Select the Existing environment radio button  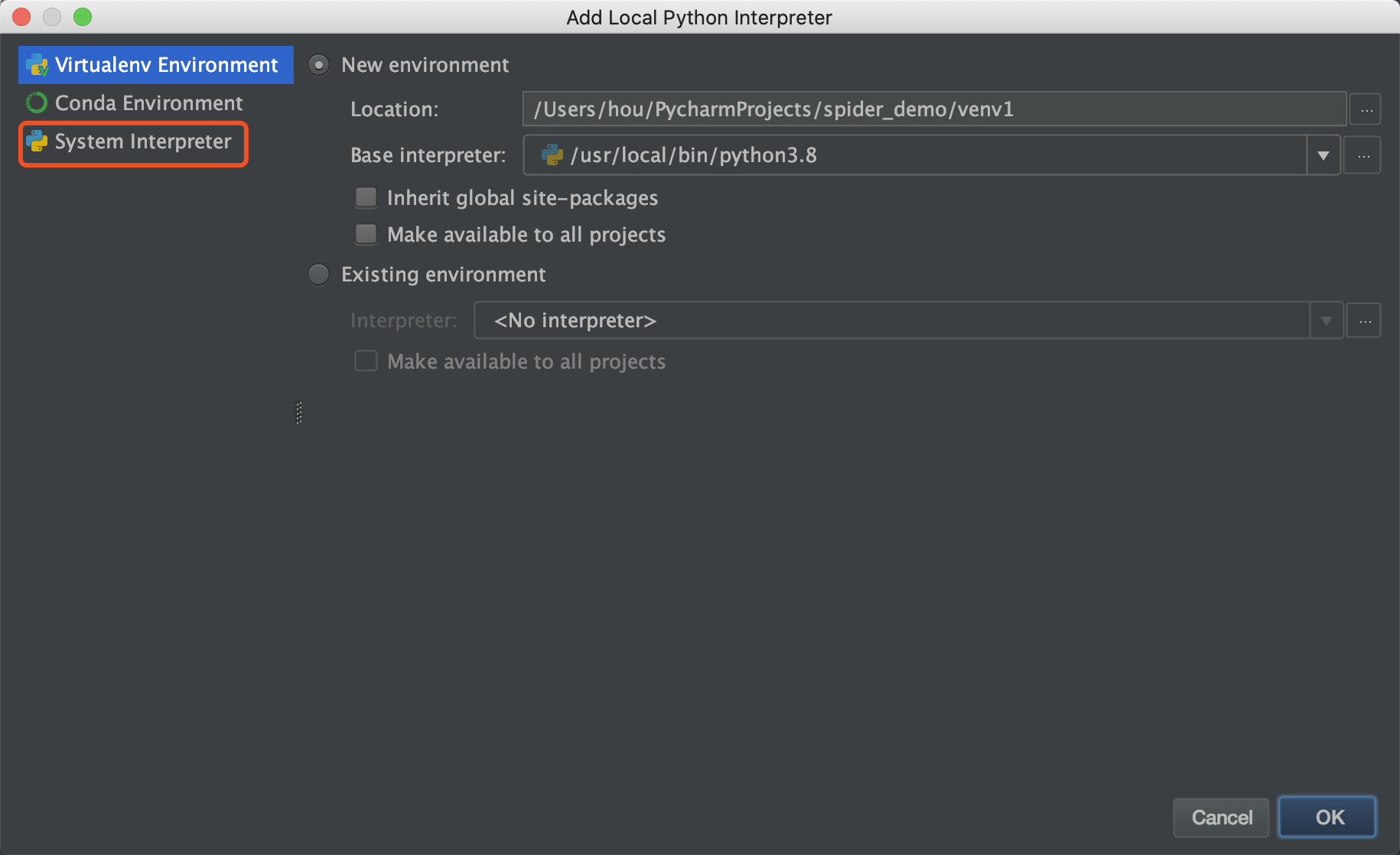319,275
